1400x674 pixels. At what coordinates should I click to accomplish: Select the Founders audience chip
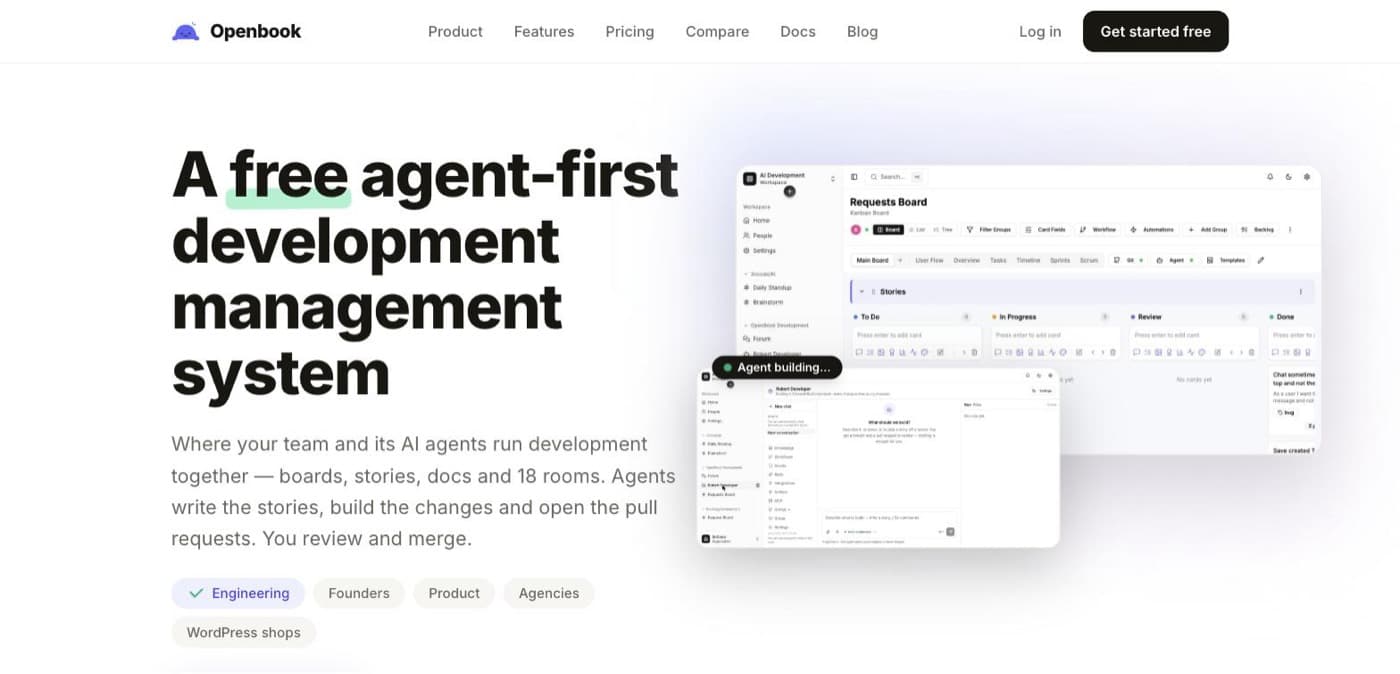pyautogui.click(x=359, y=593)
